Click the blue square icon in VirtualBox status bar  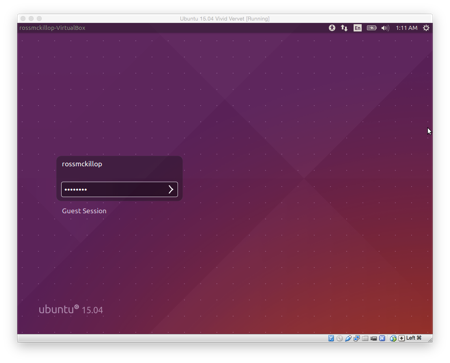[382, 338]
